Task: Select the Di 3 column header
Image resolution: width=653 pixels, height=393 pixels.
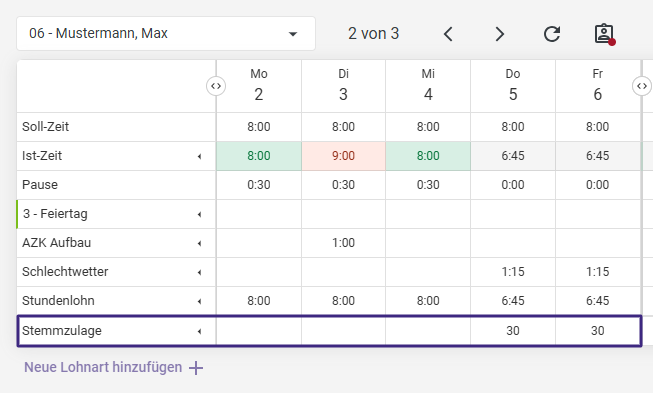Action: (x=343, y=86)
